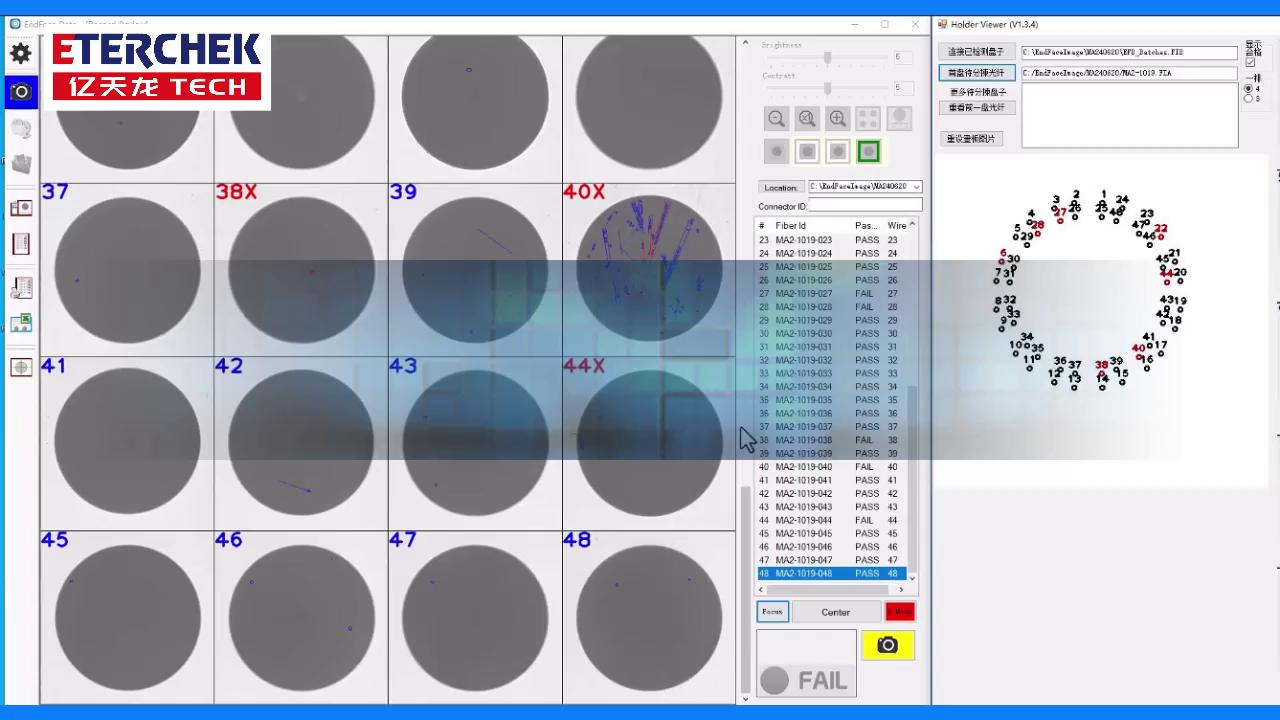Toggle the 显示合格 checkbox
1280x720 pixels.
tap(1250, 62)
